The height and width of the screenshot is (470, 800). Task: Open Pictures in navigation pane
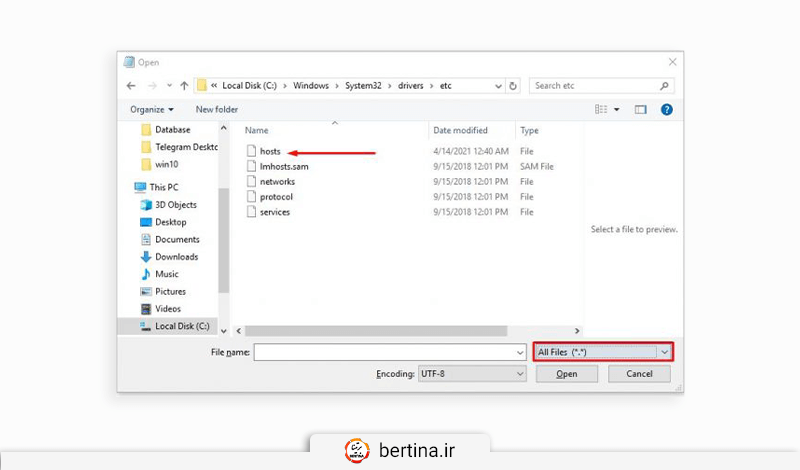(x=163, y=291)
